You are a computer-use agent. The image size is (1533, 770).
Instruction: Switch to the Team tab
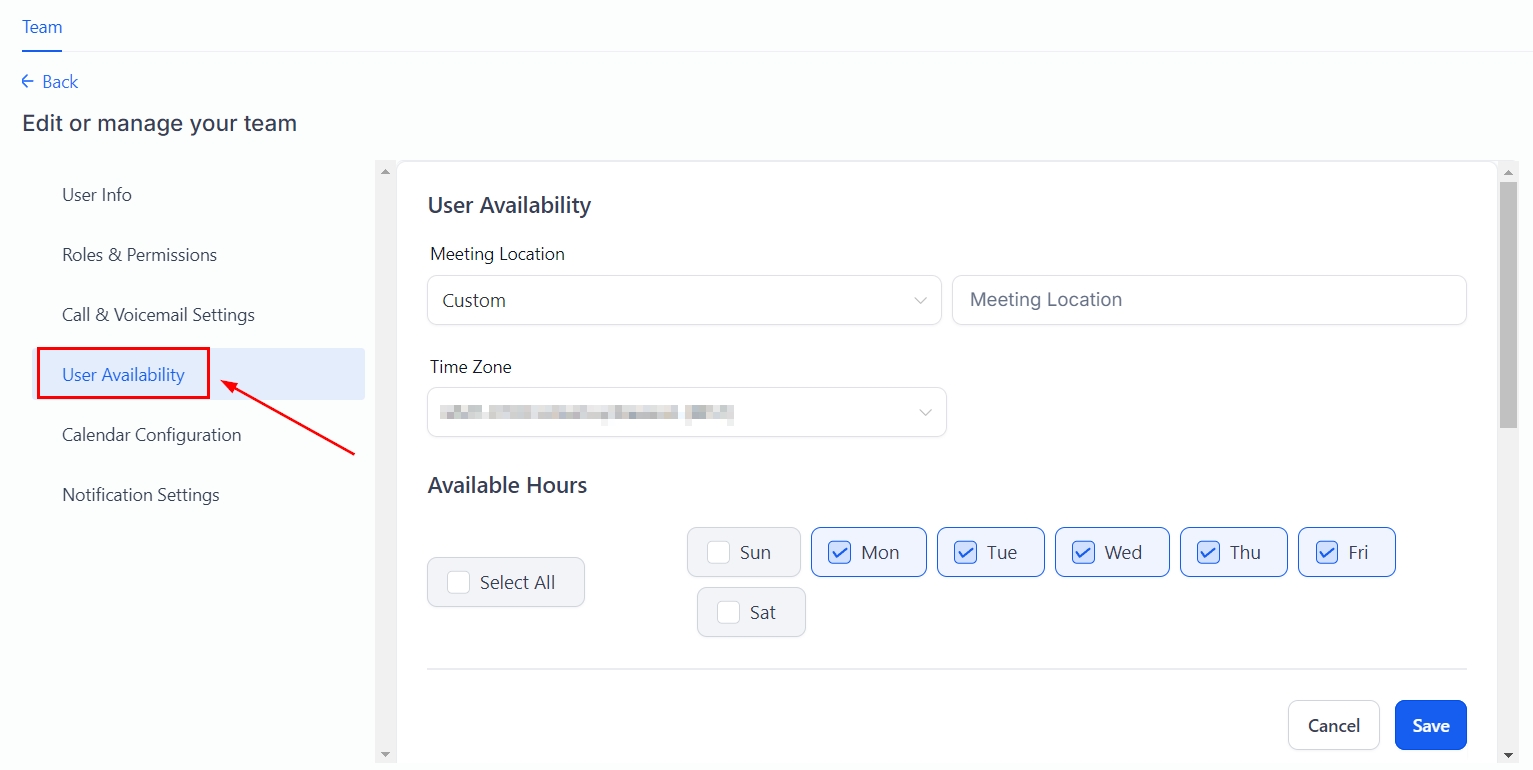[42, 27]
